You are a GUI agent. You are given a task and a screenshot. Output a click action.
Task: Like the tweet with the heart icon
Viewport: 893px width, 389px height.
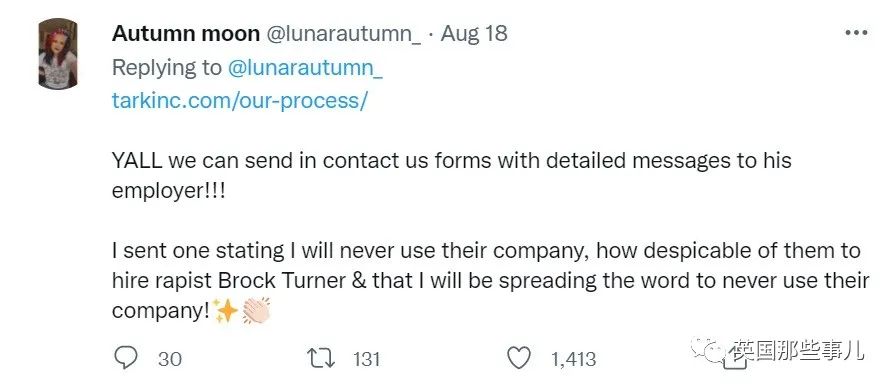(519, 359)
